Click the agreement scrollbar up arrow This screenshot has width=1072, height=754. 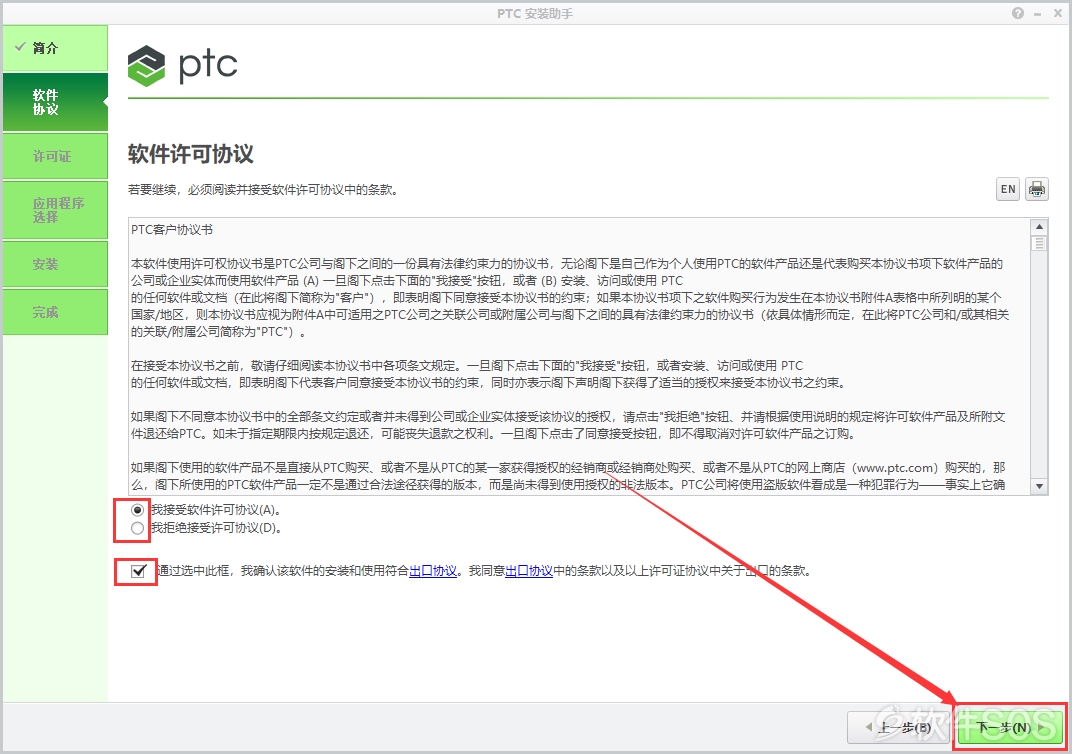click(1039, 227)
